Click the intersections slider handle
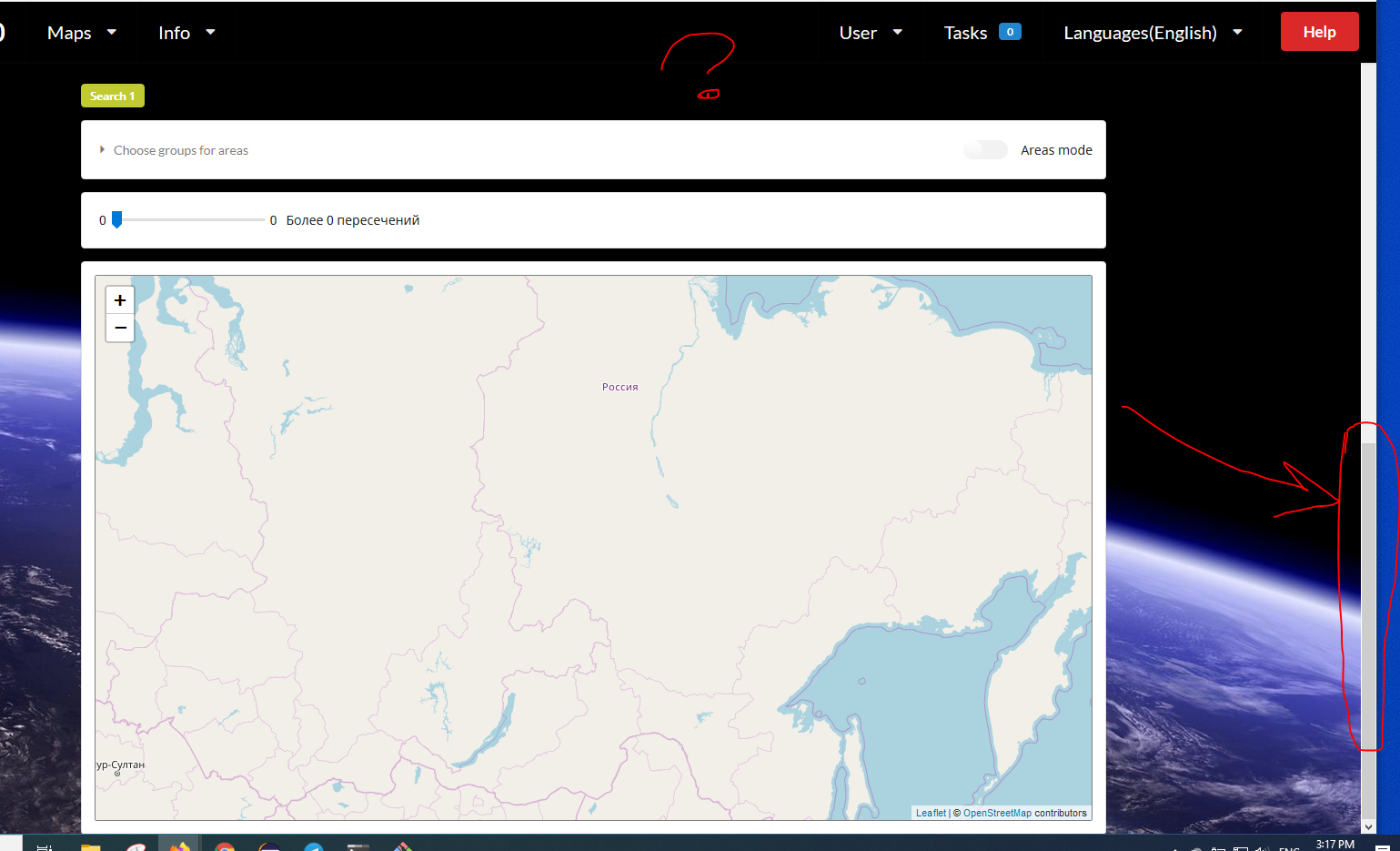This screenshot has height=851, width=1400. [116, 219]
